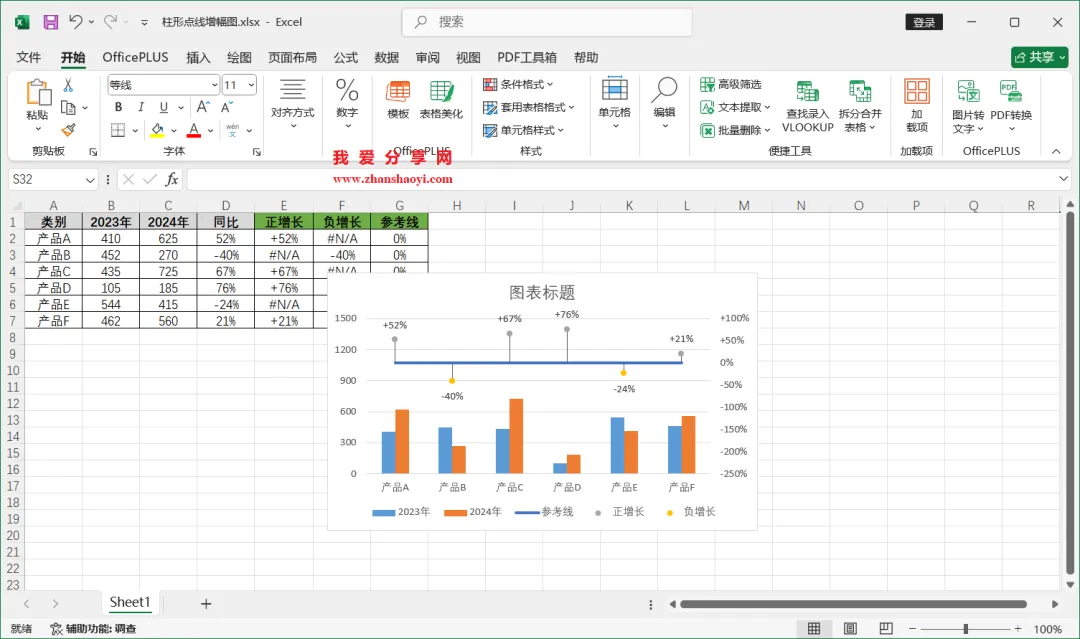Click the Undo arrow icon

pos(75,22)
